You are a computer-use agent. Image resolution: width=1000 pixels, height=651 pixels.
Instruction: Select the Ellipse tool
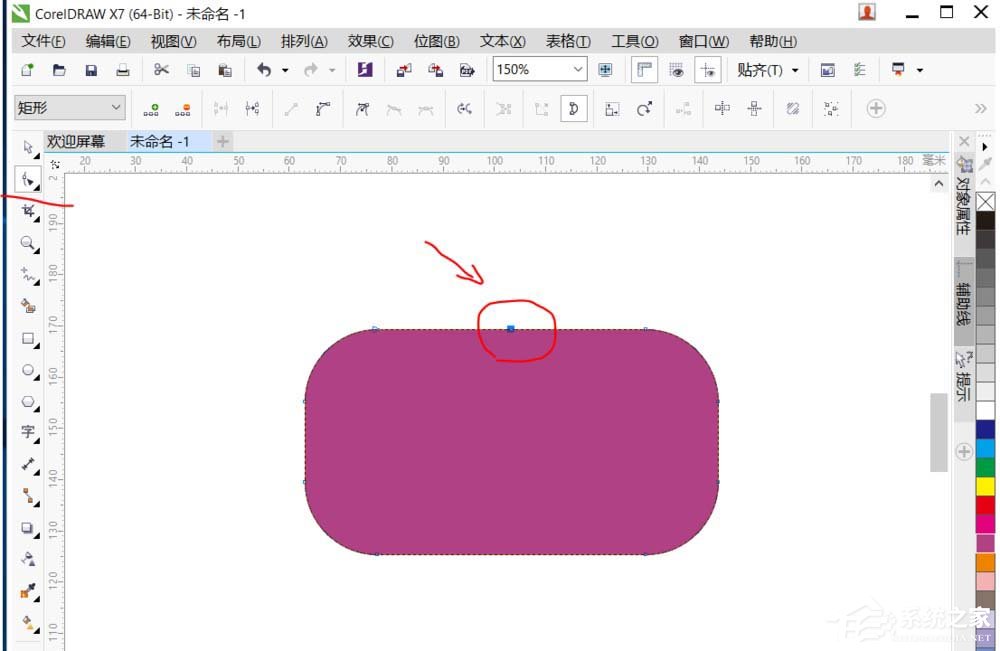pyautogui.click(x=28, y=370)
